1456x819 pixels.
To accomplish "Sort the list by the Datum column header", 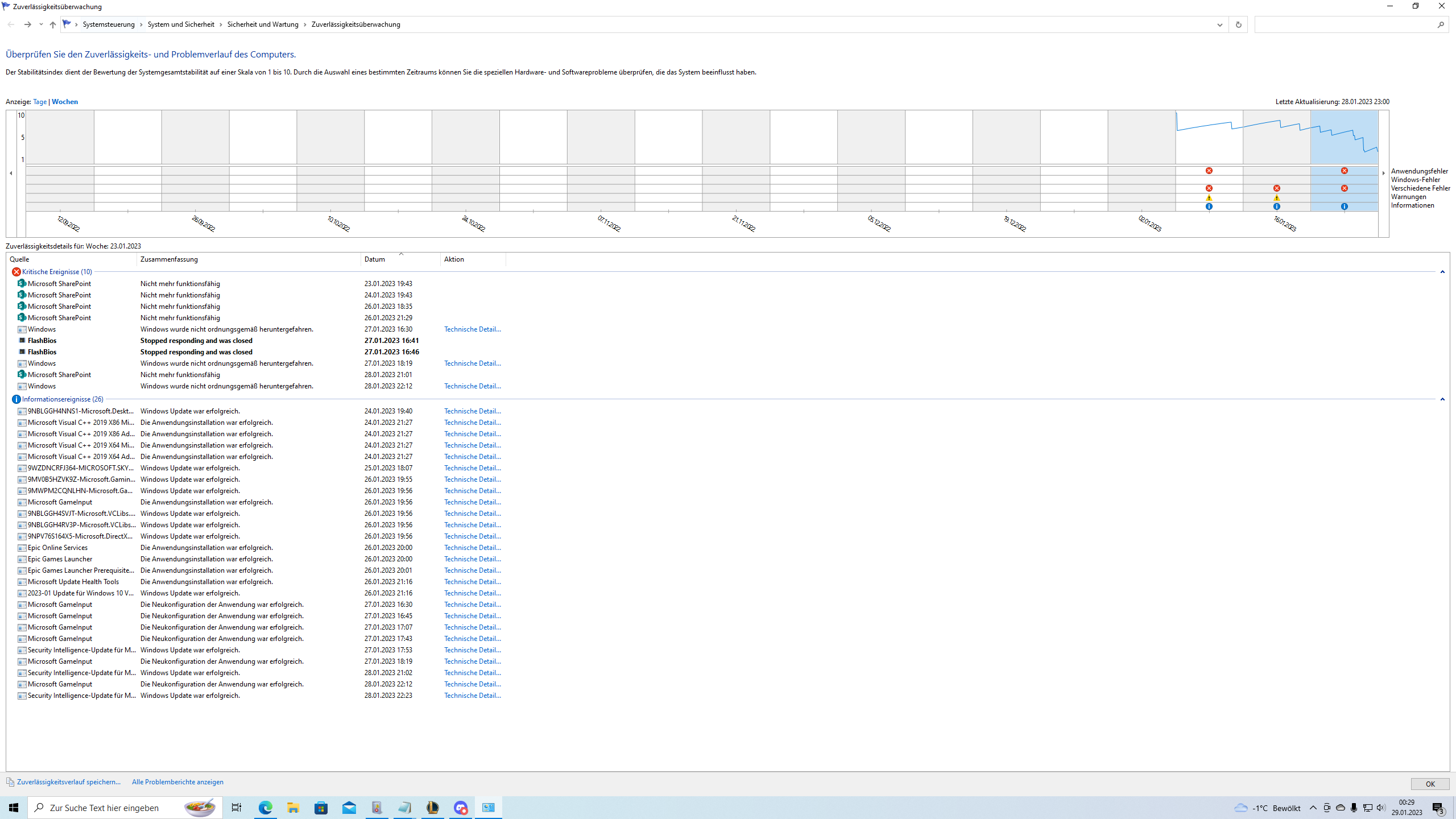I will tap(375, 259).
